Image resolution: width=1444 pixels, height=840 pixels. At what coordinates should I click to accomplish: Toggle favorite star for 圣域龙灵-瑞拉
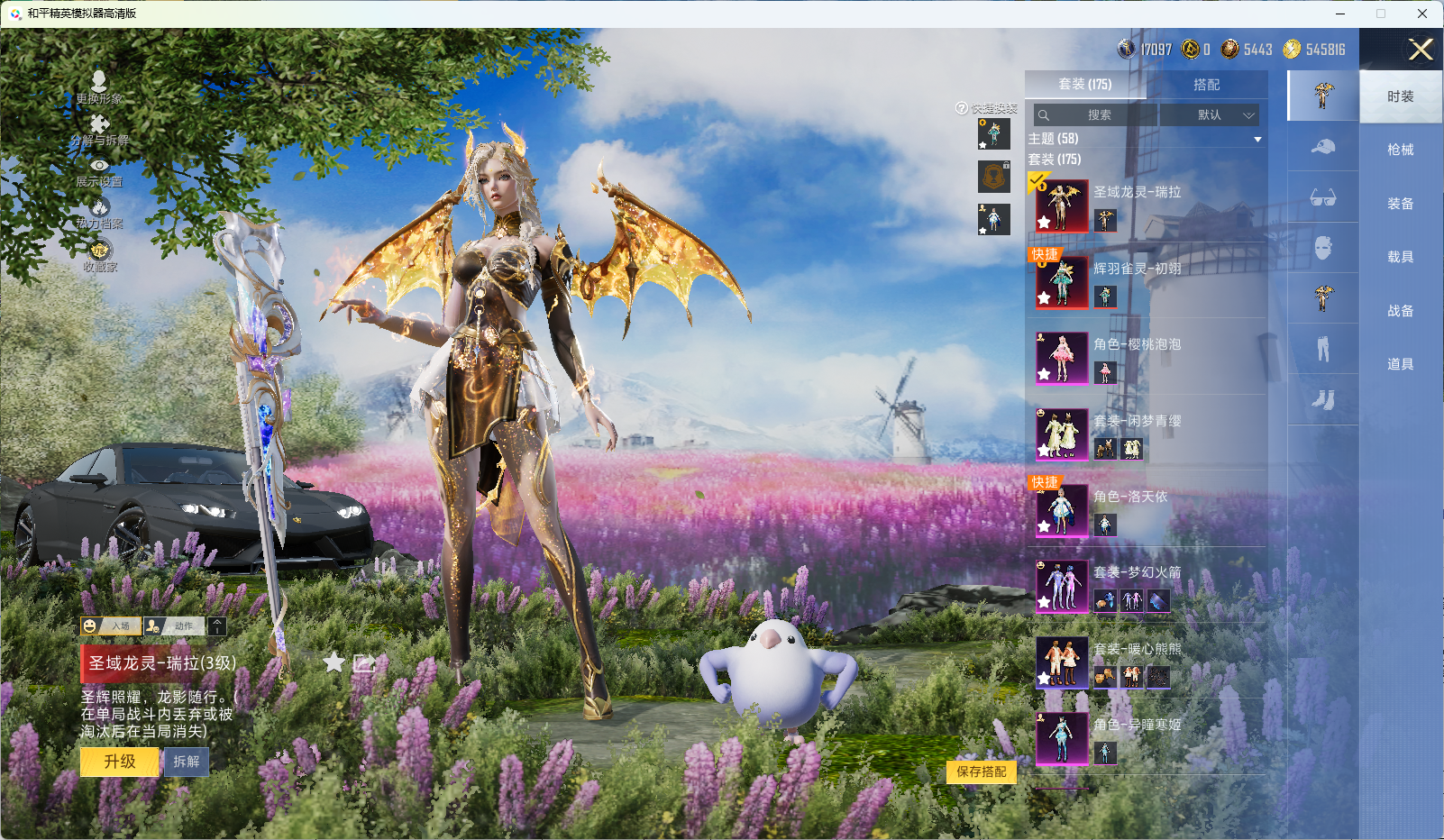pyautogui.click(x=334, y=662)
